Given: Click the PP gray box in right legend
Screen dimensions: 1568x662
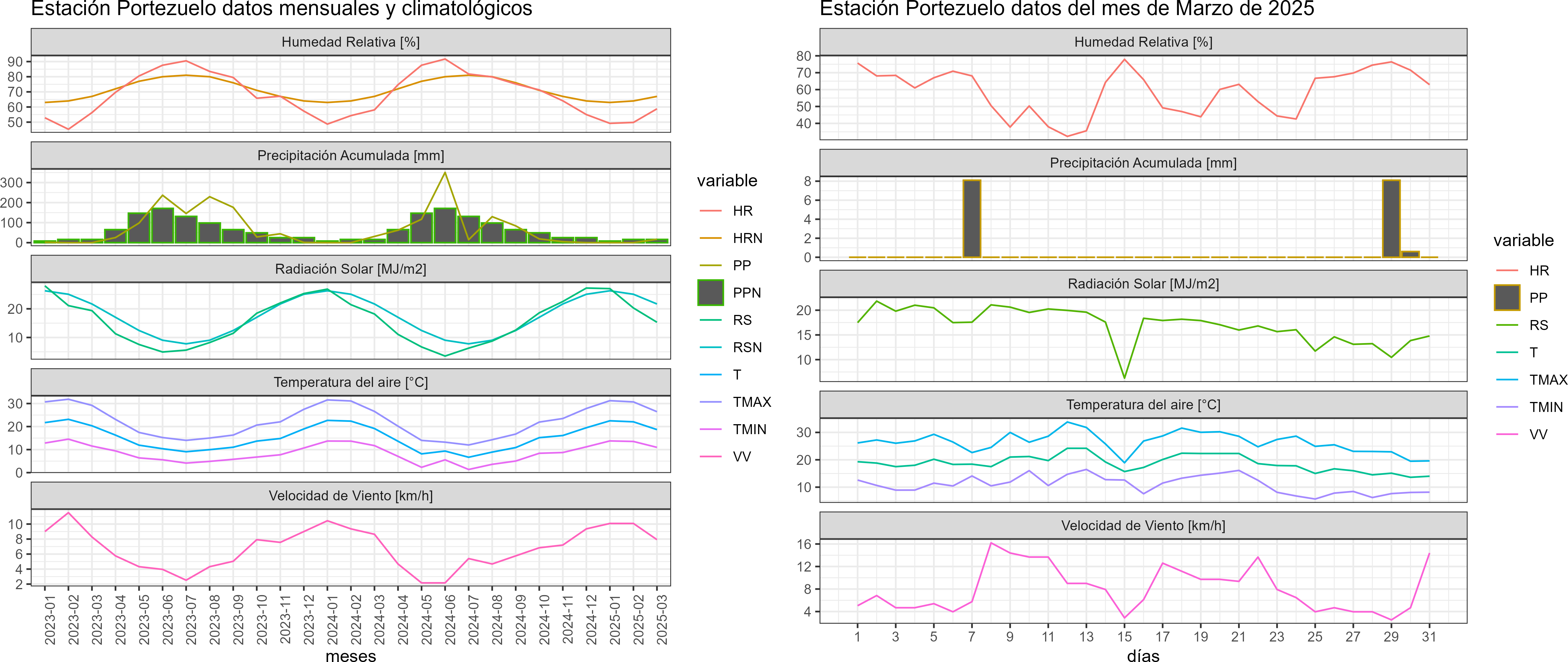Looking at the screenshot, I should (1507, 298).
